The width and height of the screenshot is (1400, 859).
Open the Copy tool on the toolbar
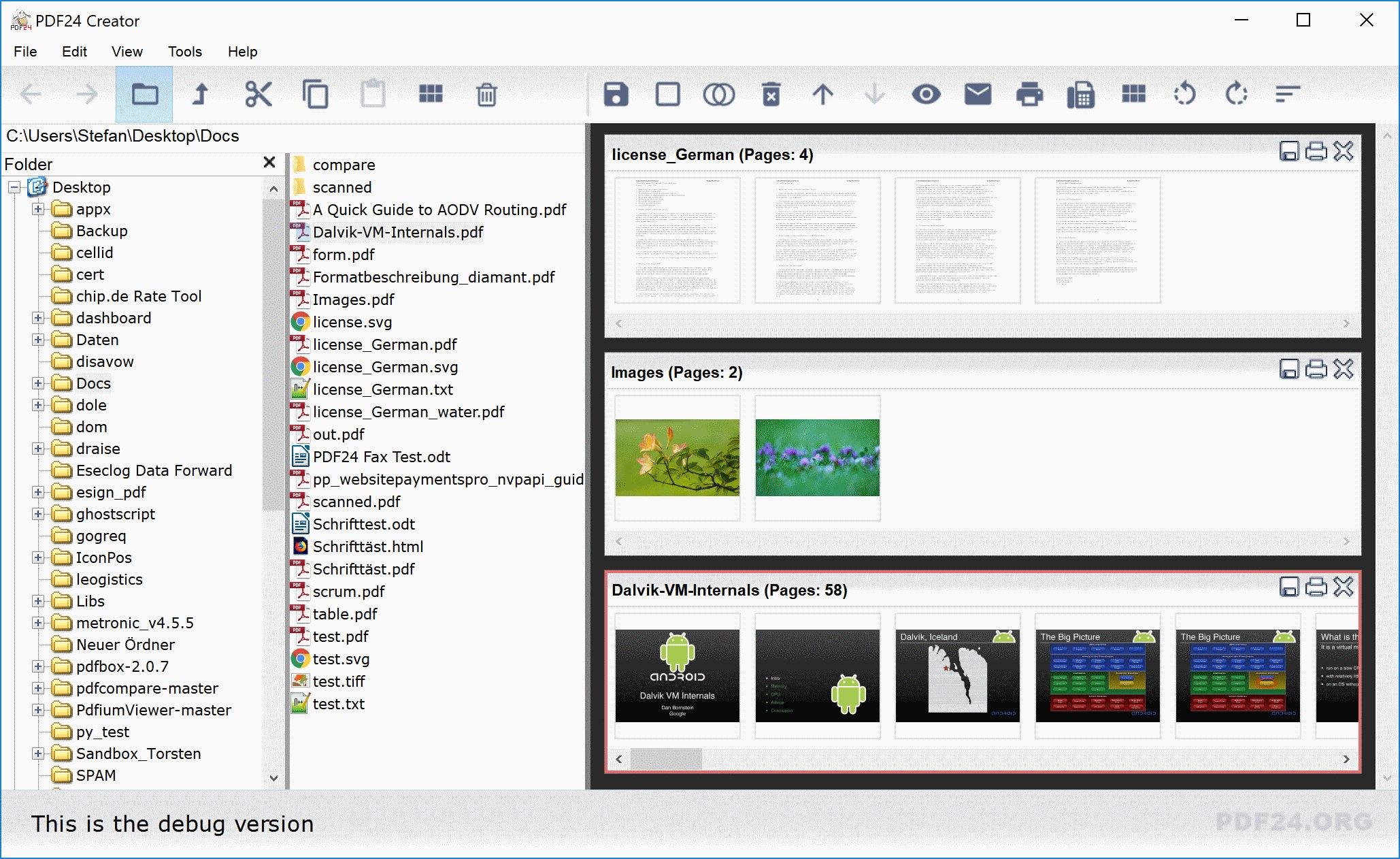tap(316, 94)
